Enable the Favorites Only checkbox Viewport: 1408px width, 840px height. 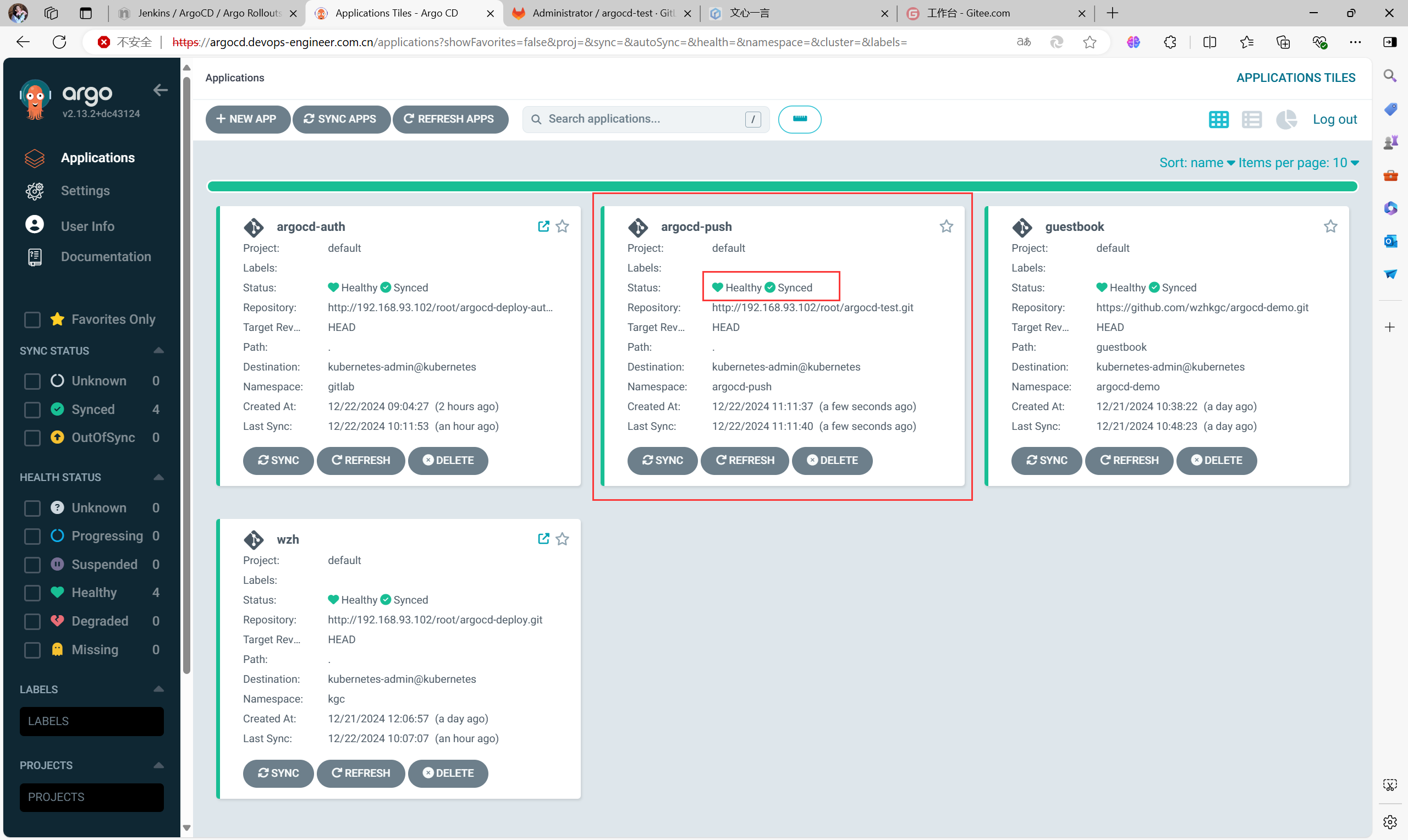[32, 319]
